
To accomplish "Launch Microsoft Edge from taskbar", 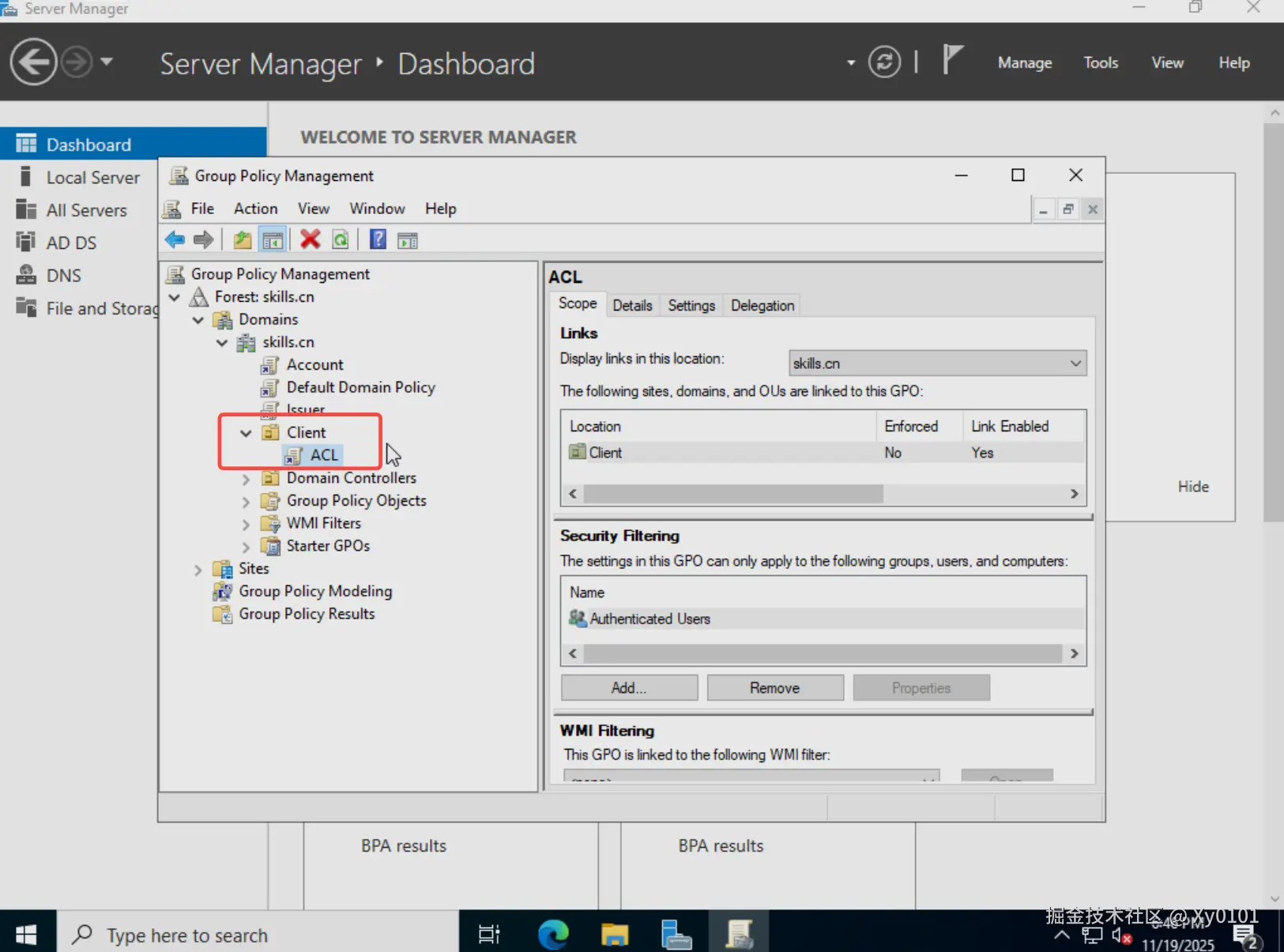I will coord(553,934).
